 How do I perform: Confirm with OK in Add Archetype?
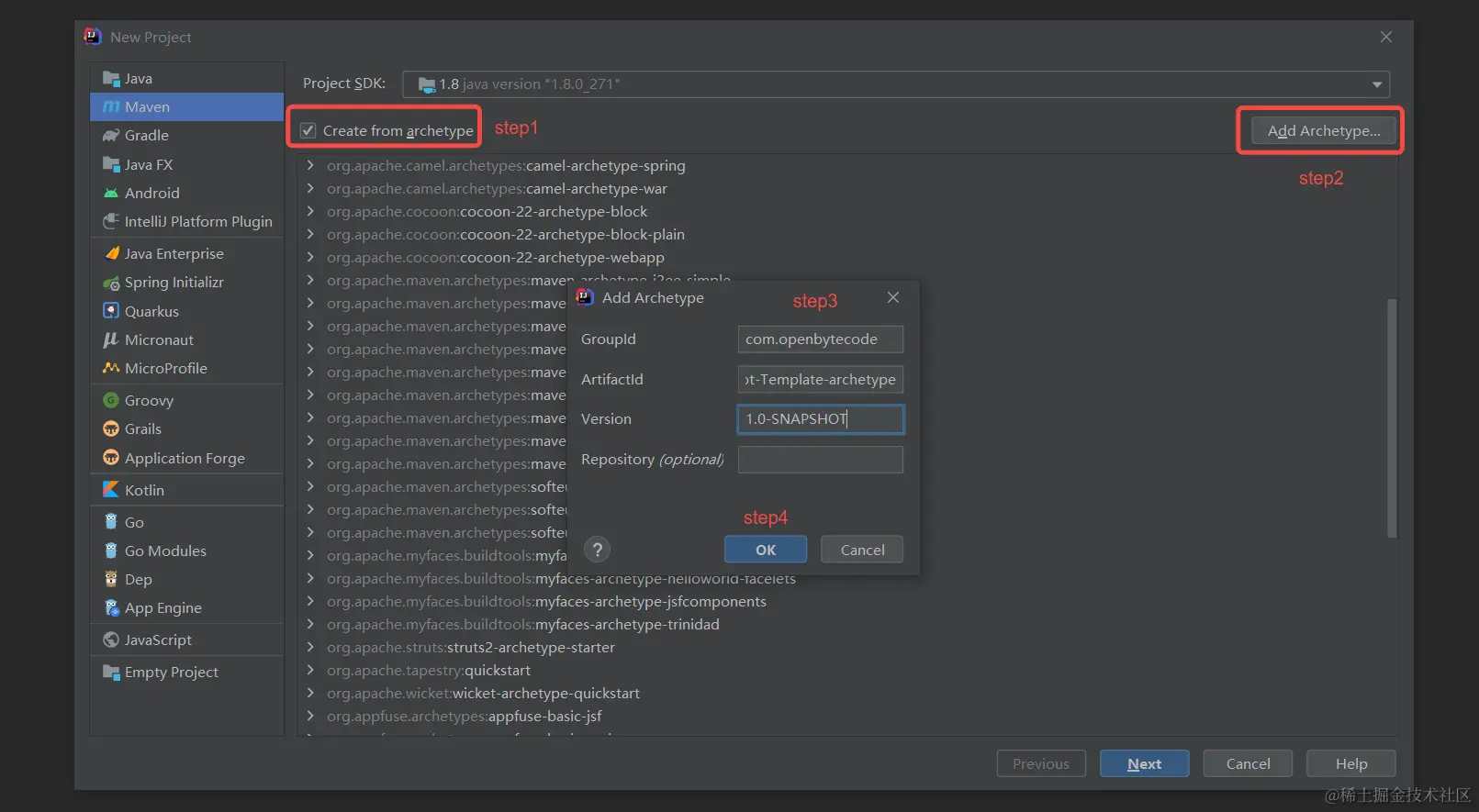coord(766,550)
